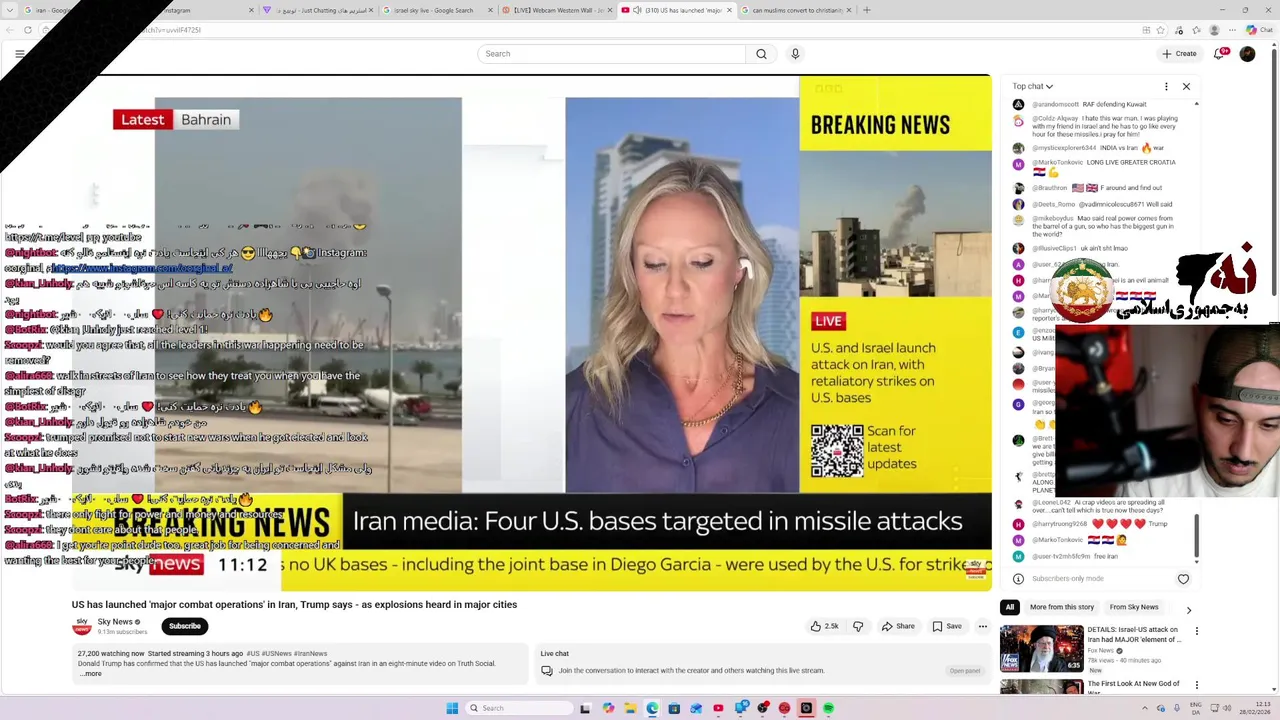Show hidden system tray icons
Screen dimensions: 1280x720
1146,708
